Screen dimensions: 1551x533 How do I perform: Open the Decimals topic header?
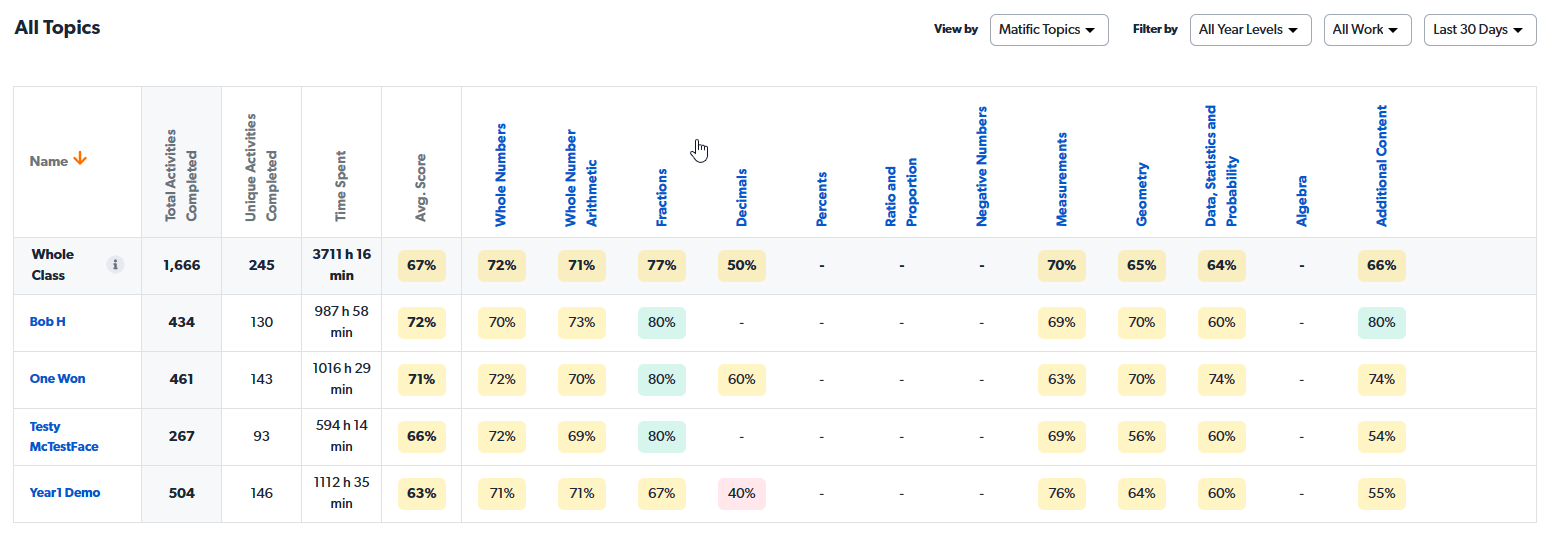(x=742, y=197)
